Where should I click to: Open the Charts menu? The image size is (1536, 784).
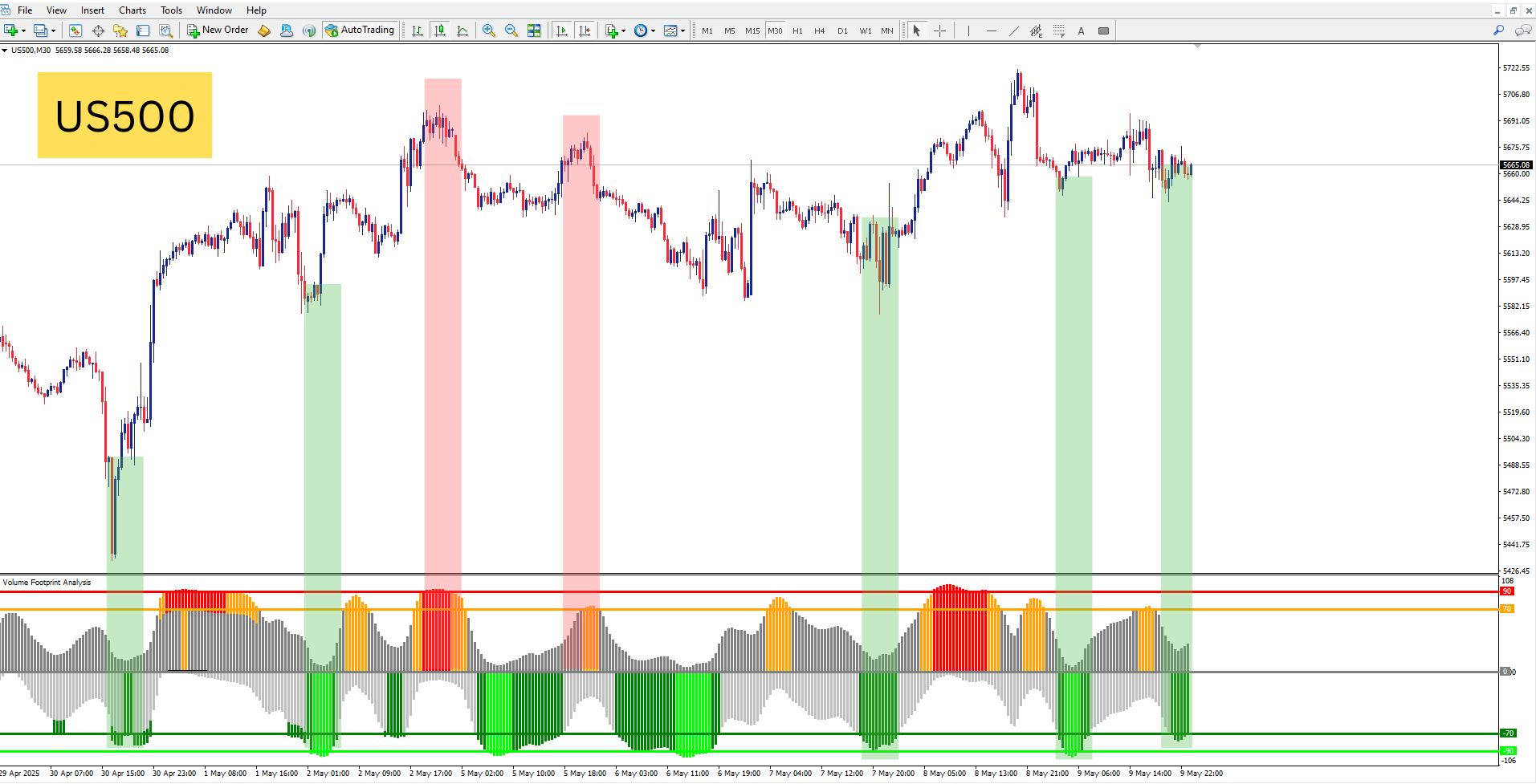click(132, 10)
